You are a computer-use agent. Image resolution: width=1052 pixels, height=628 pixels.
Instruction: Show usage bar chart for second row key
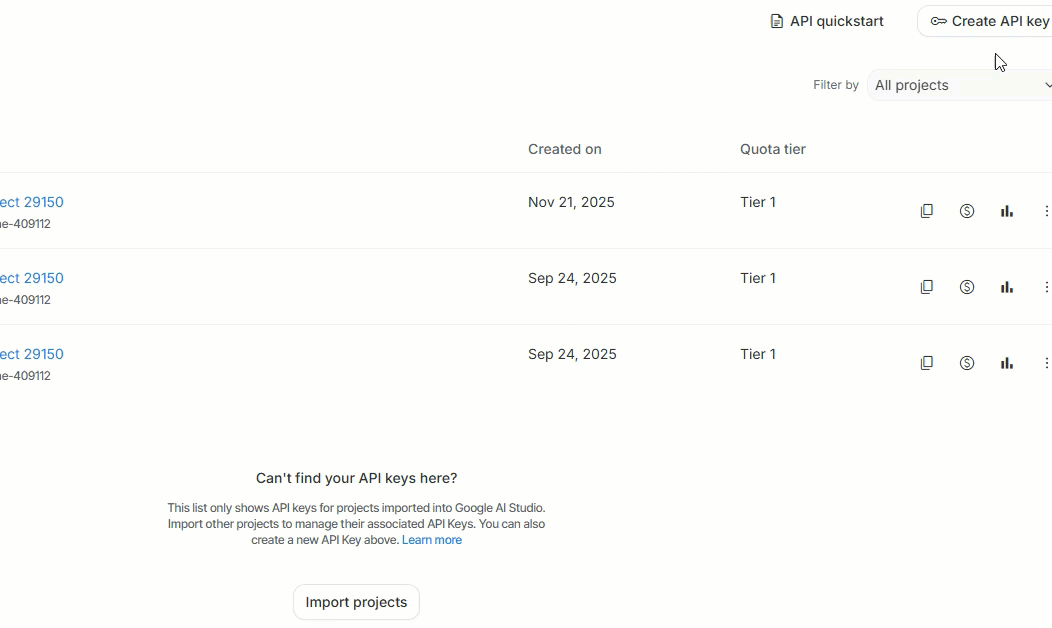point(1006,287)
